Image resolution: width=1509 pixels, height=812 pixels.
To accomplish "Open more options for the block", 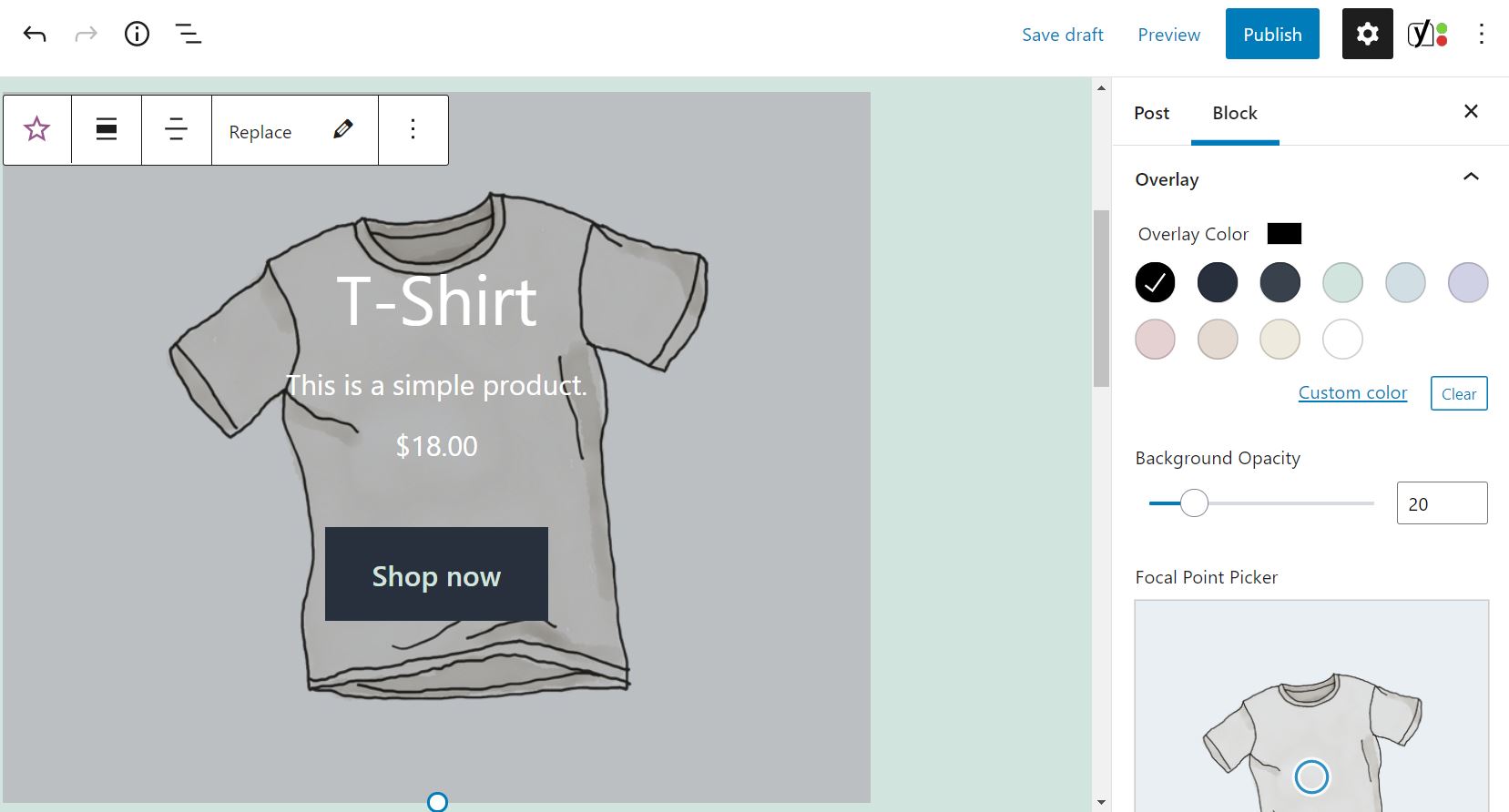I will coord(413,129).
